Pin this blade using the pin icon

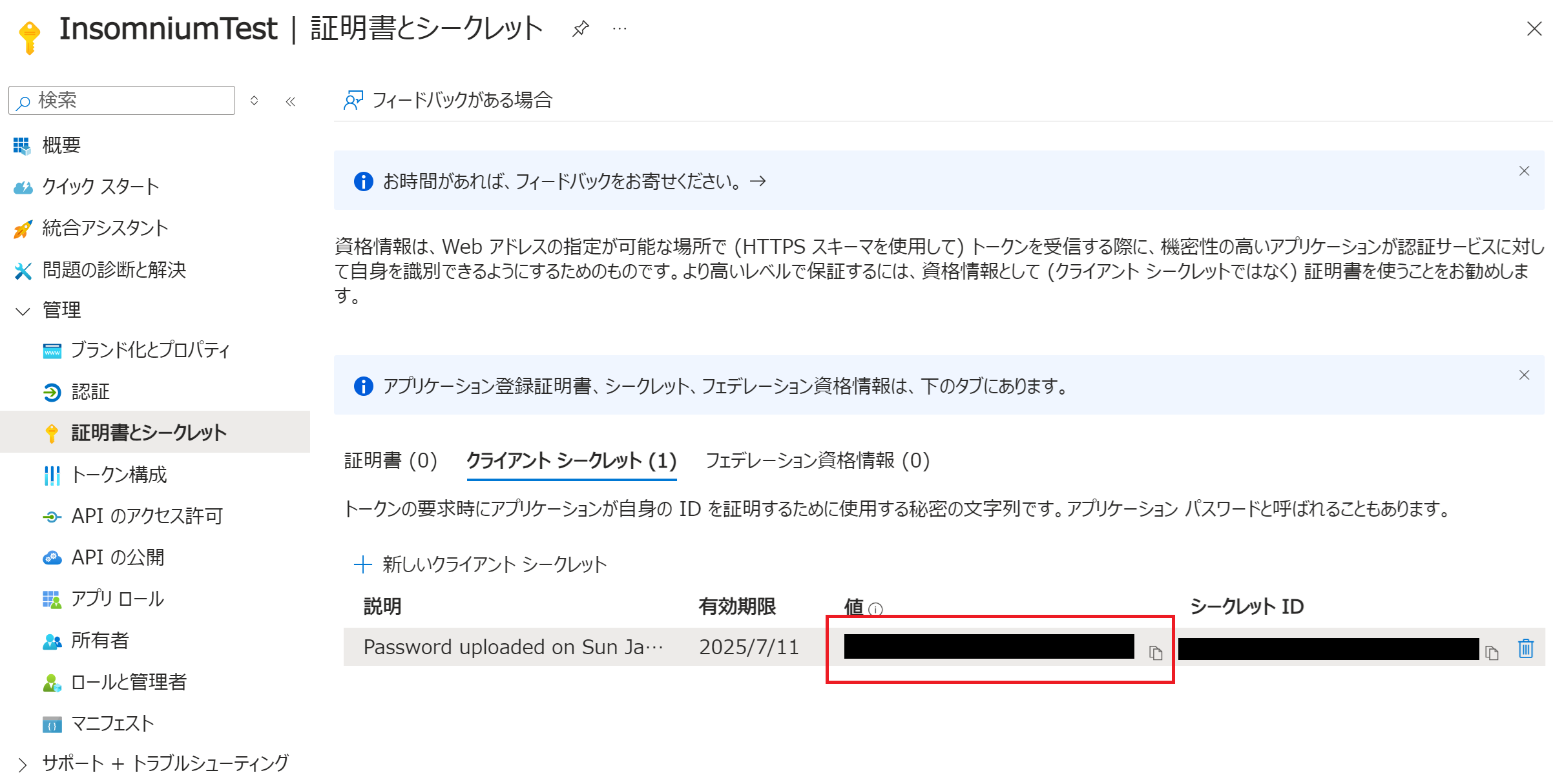click(x=580, y=28)
